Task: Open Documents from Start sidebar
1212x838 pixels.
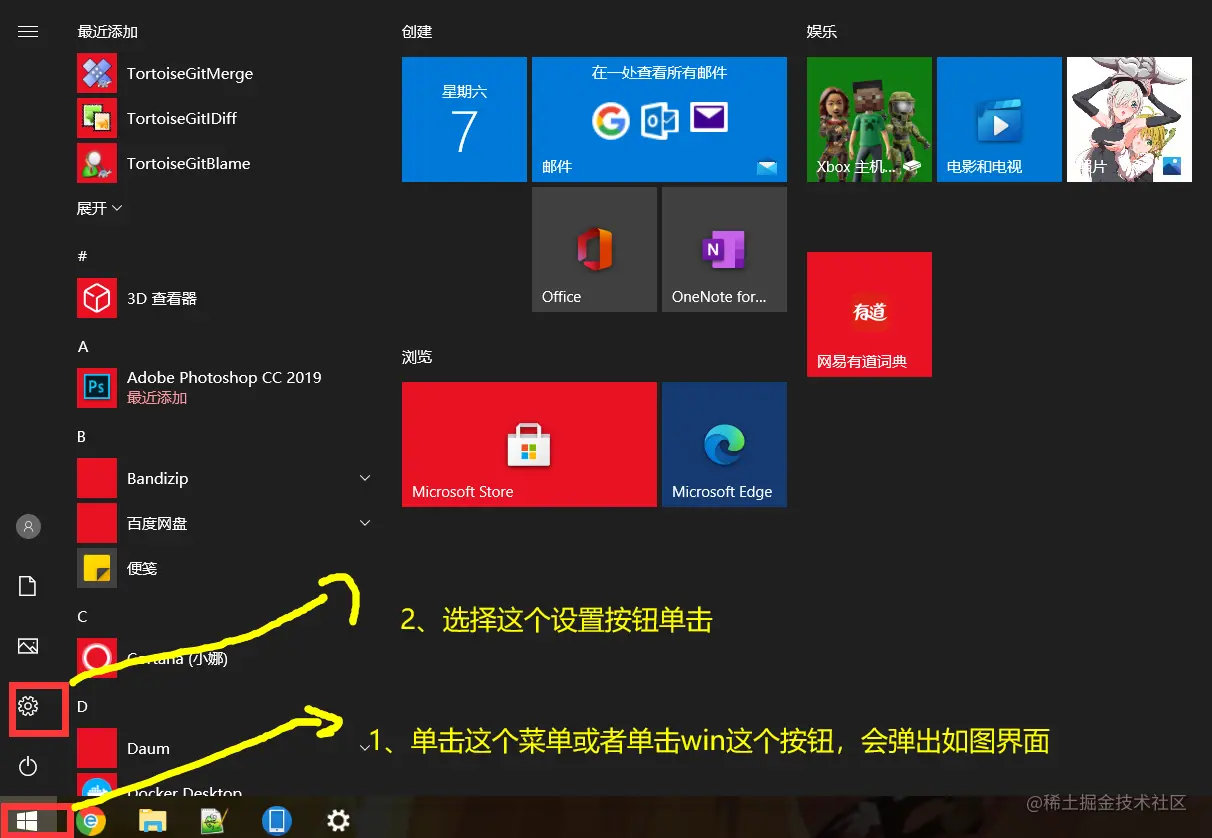Action: (x=28, y=586)
